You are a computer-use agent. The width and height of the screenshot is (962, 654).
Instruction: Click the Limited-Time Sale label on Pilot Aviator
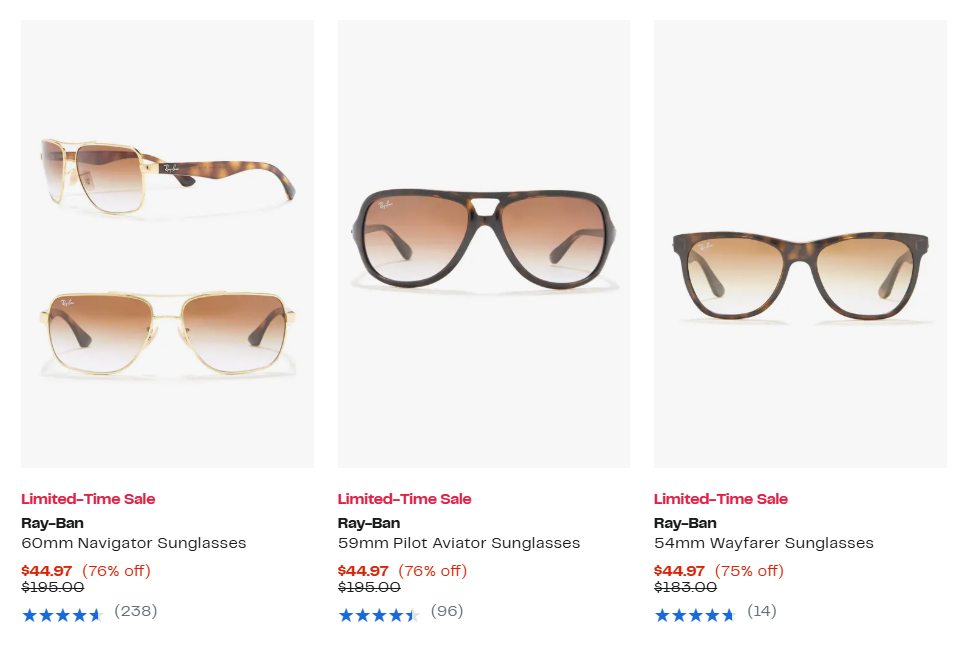pos(404,499)
